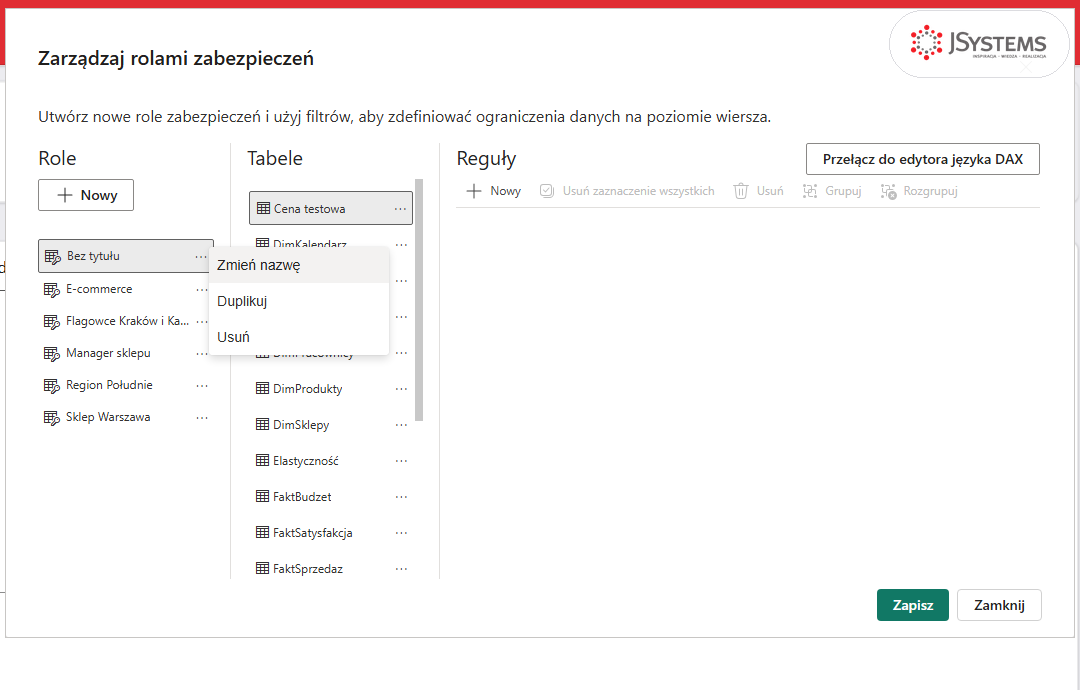Click the JSystems logo

coord(979,43)
